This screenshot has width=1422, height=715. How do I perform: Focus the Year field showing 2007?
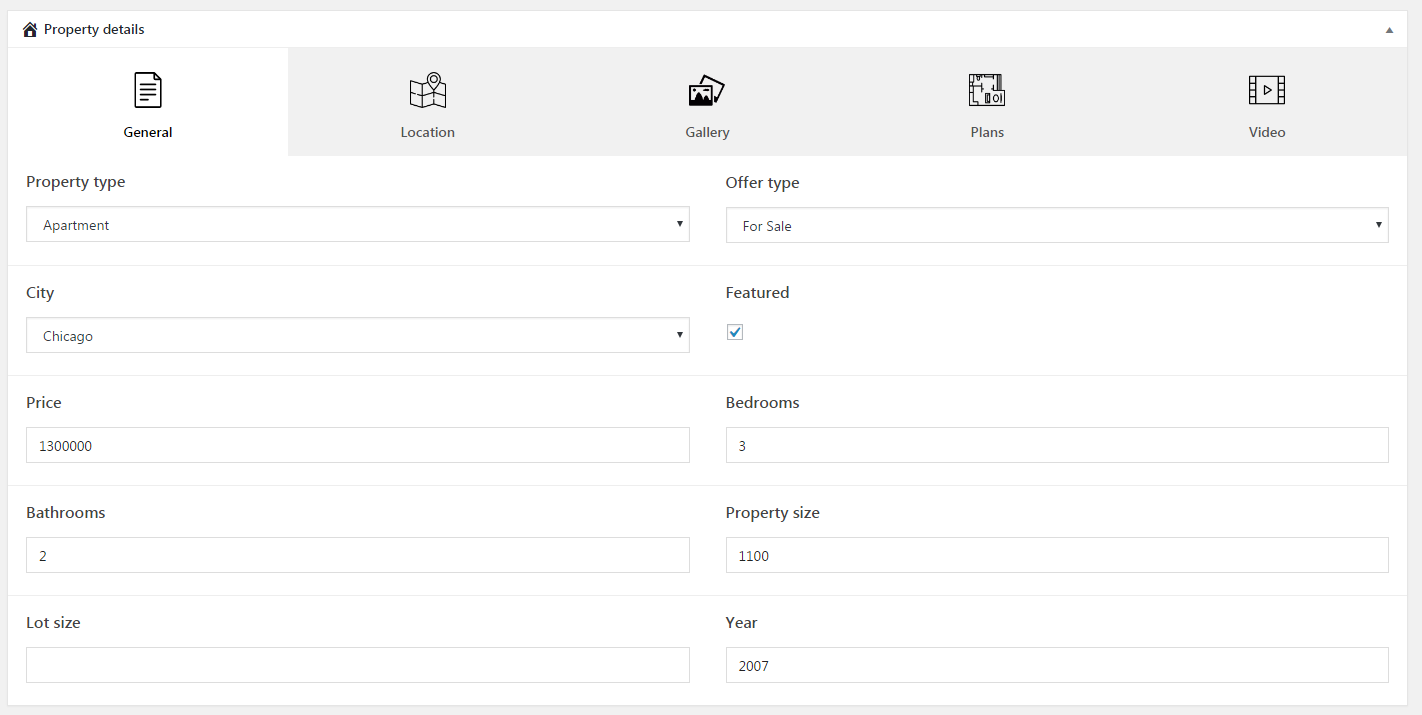(x=1057, y=666)
